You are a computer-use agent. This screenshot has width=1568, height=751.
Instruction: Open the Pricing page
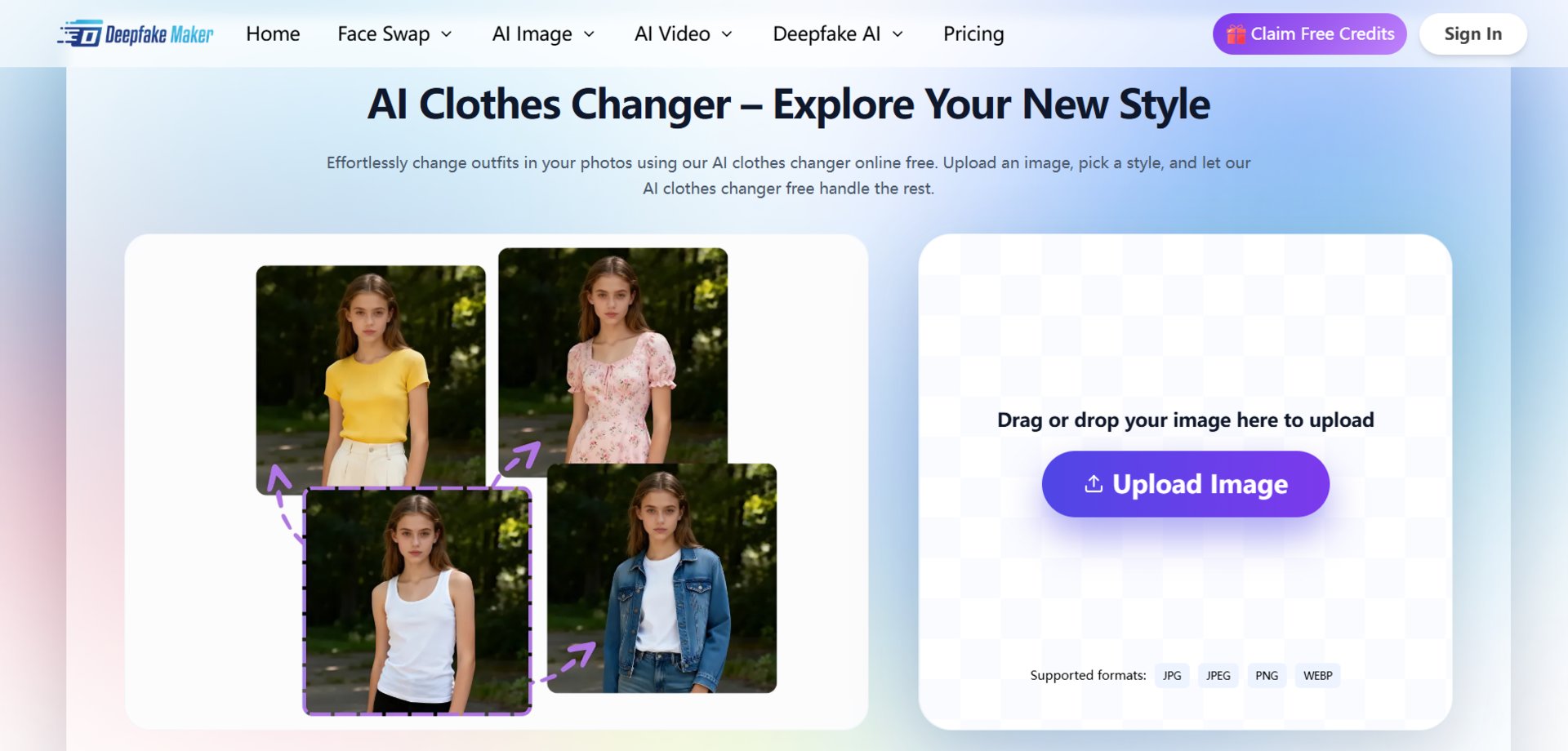(973, 34)
